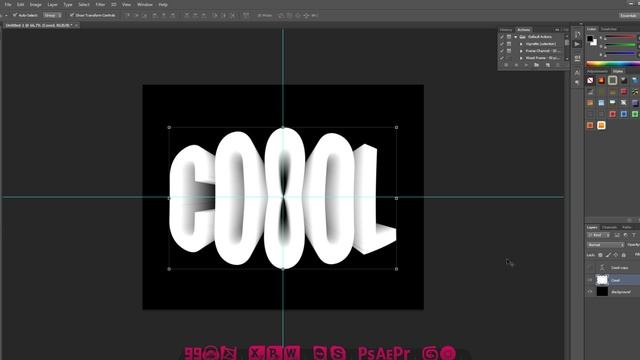Open the Normal blend mode dropdown
The width and height of the screenshot is (640, 360).
point(605,245)
